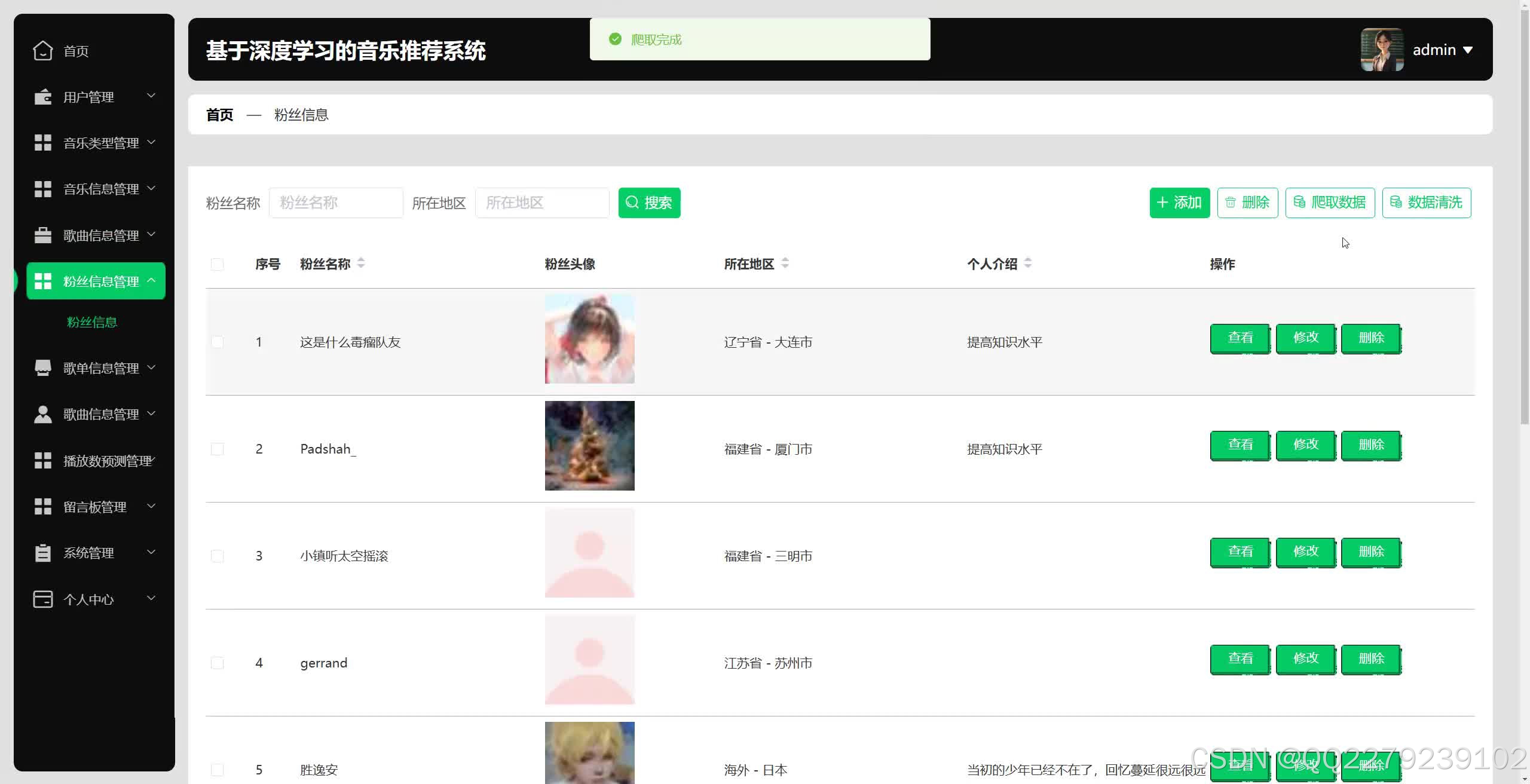Click the briefcase icon next to 歌曲信息管理
Image resolution: width=1530 pixels, height=784 pixels.
tap(42, 235)
